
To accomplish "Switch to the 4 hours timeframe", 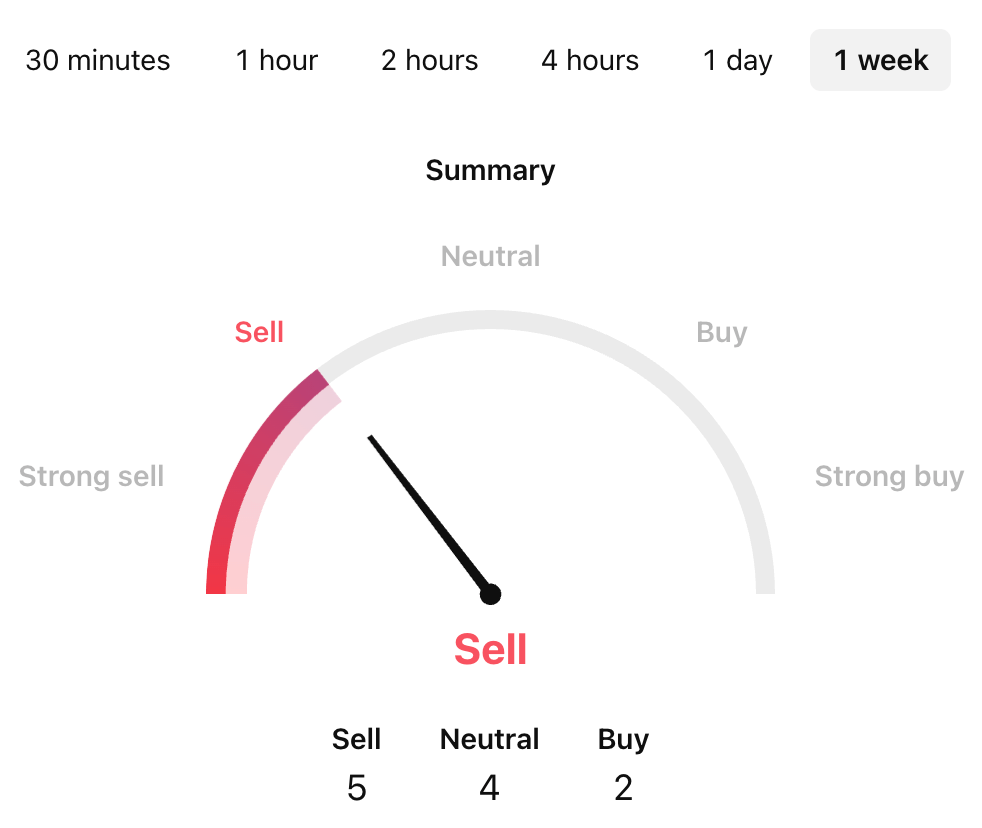I will click(589, 60).
